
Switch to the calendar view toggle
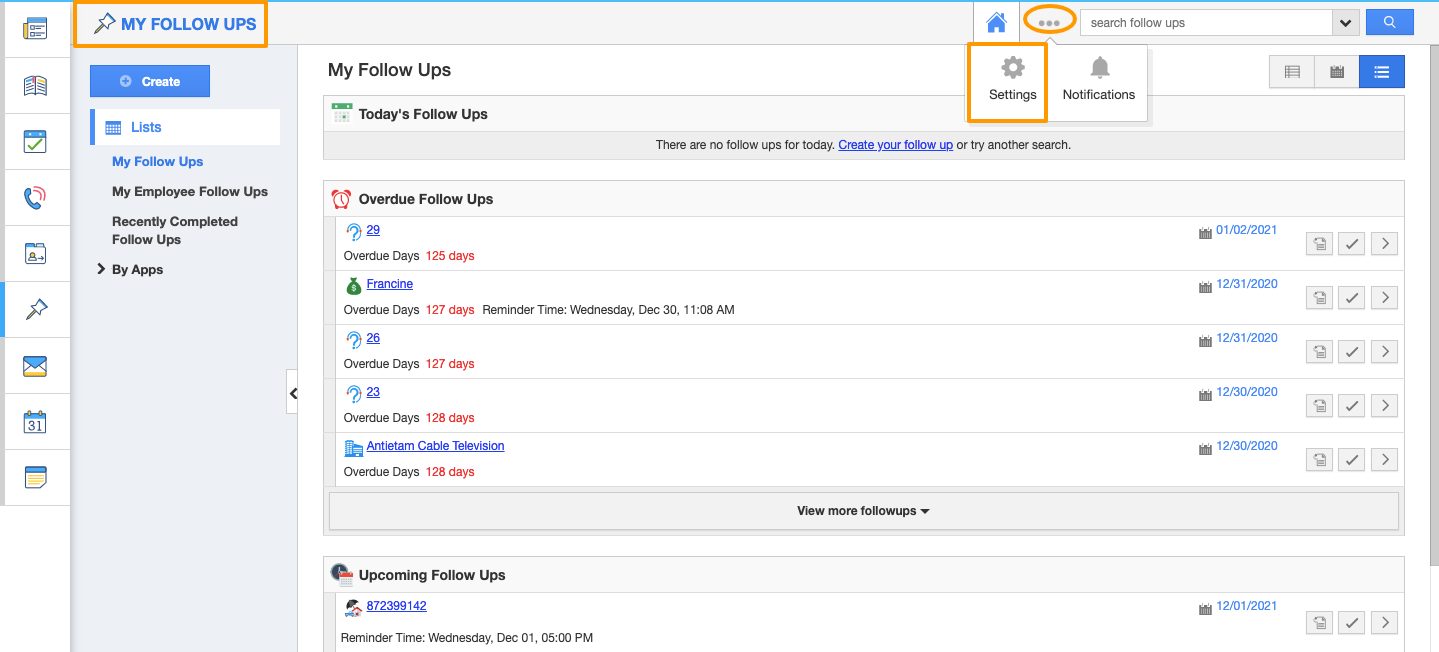coord(1336,72)
